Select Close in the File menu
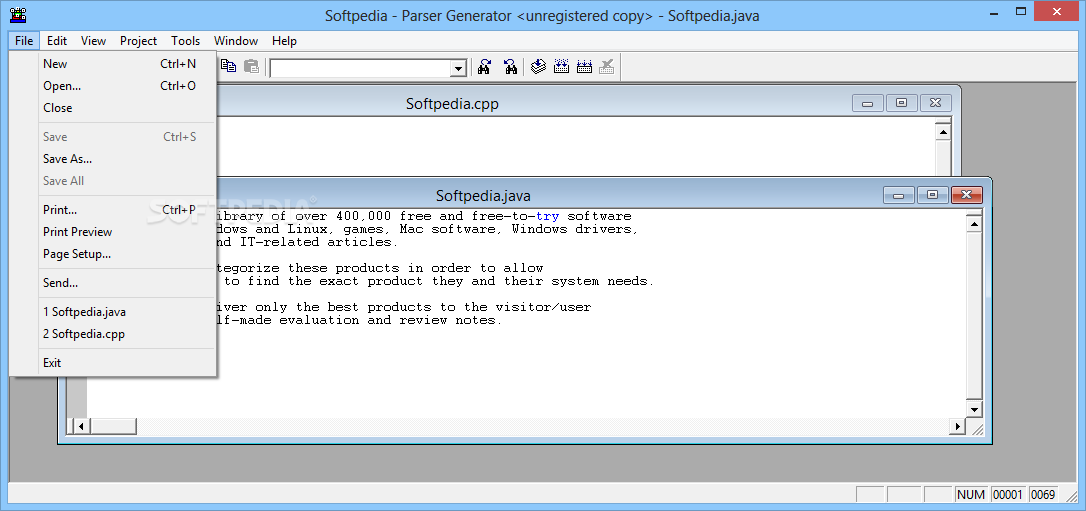Image resolution: width=1086 pixels, height=511 pixels. coord(113,108)
